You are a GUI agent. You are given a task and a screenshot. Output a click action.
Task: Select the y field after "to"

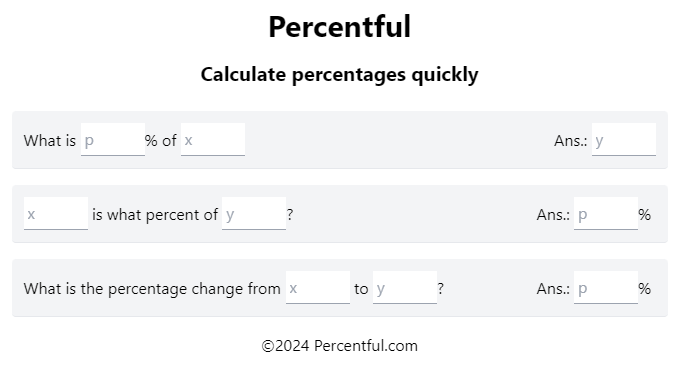[405, 288]
